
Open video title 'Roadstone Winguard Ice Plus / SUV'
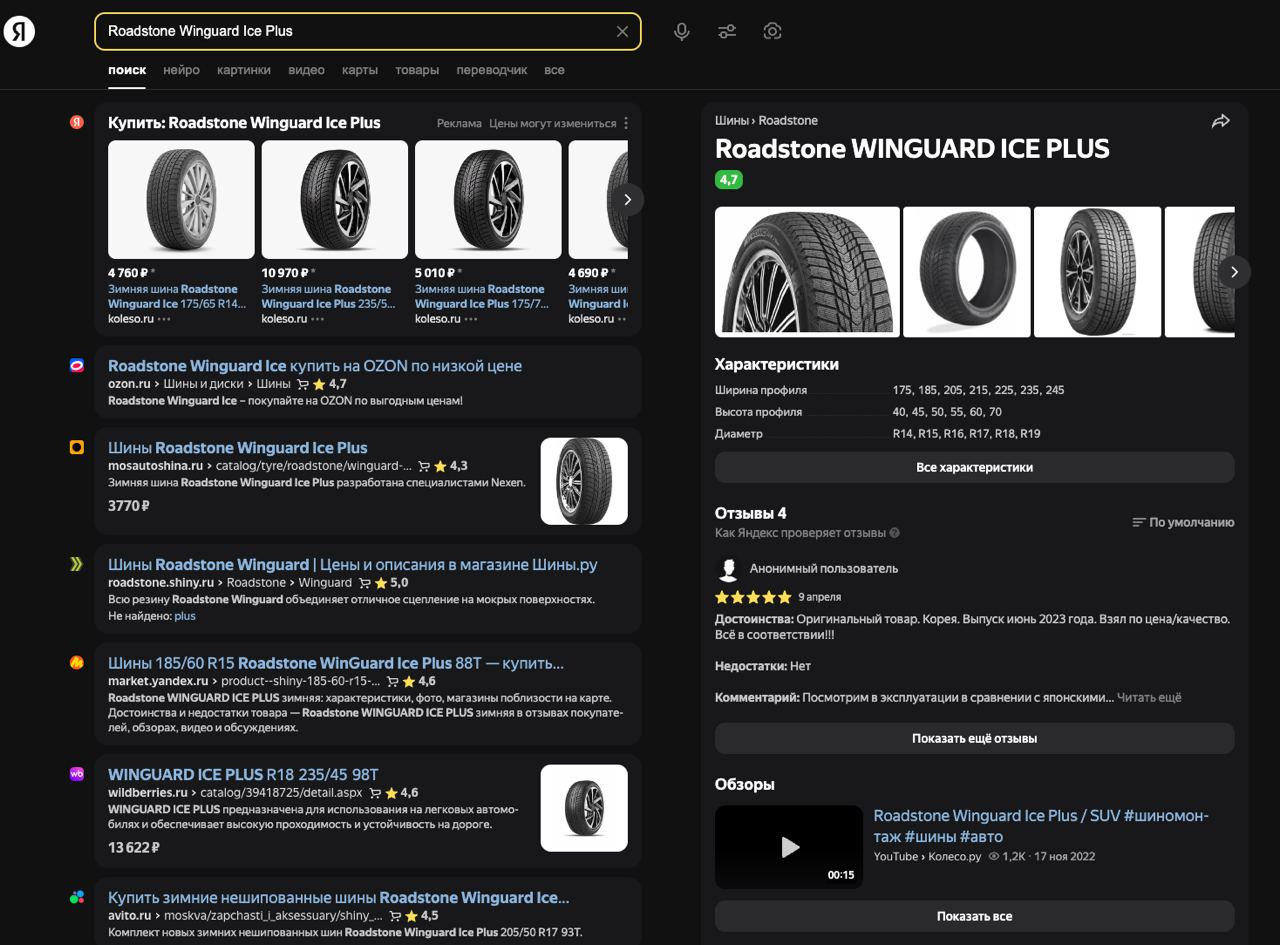(x=1041, y=826)
